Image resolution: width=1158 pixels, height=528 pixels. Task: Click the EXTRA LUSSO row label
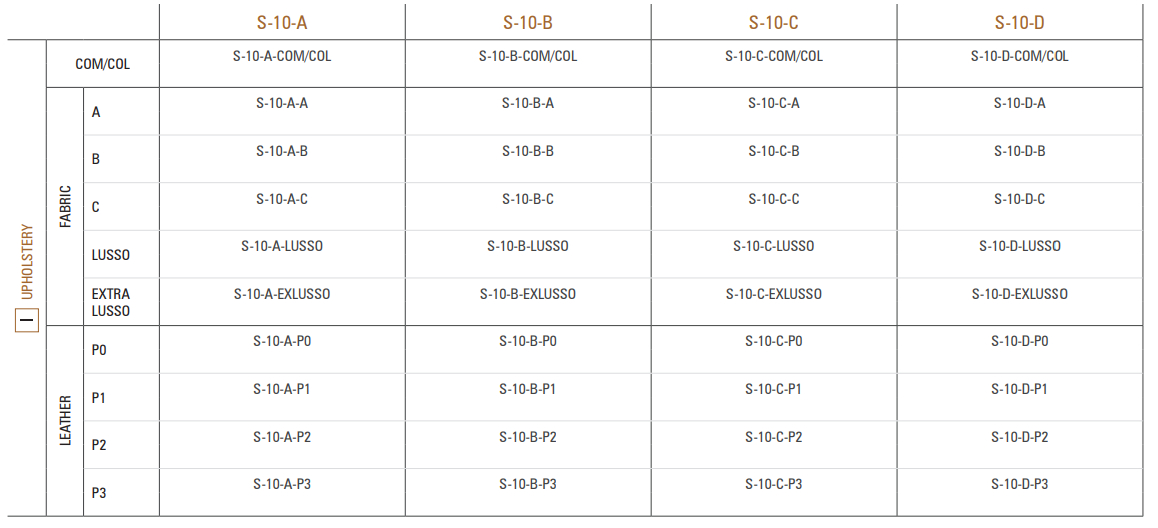pyautogui.click(x=111, y=302)
